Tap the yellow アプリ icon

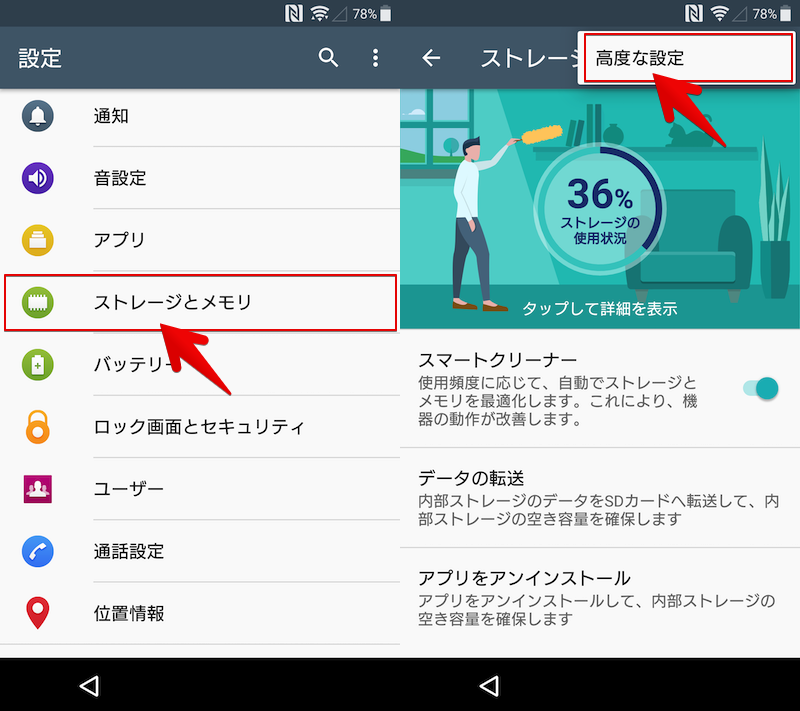point(38,240)
